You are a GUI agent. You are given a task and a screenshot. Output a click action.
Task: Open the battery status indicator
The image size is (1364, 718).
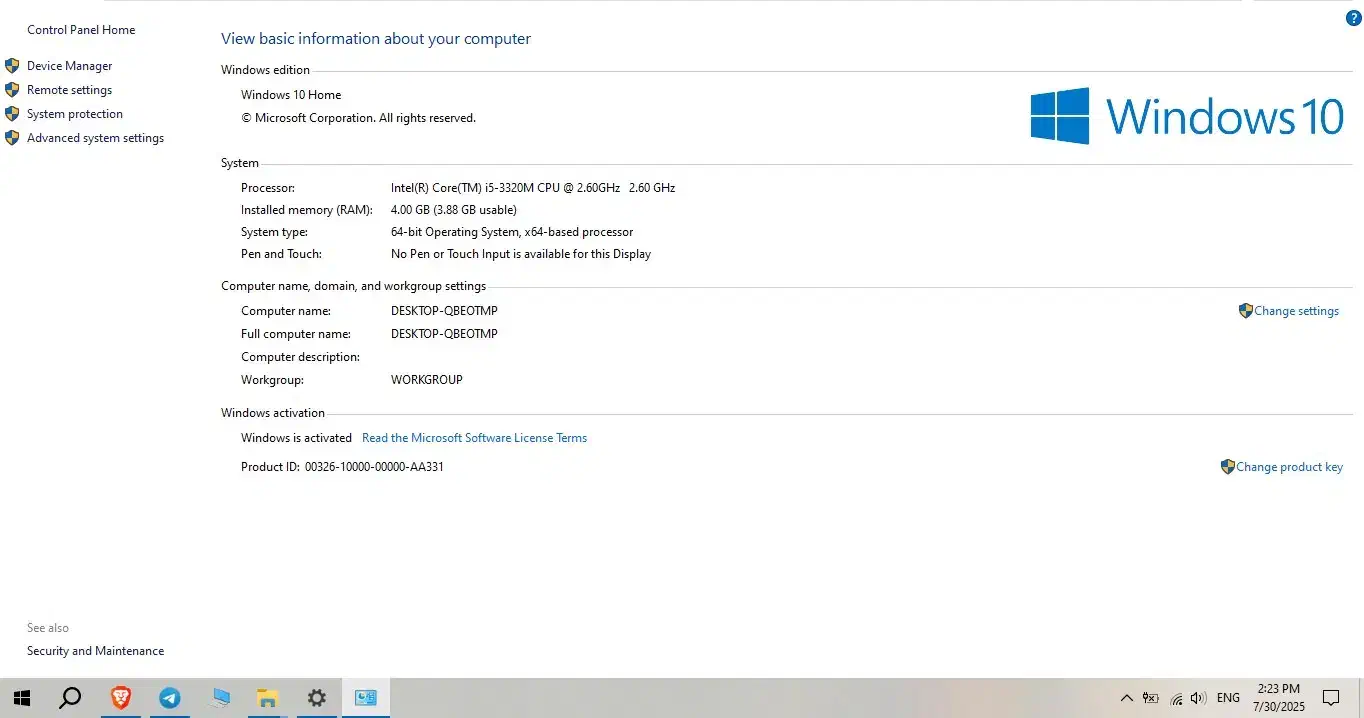coord(1150,697)
